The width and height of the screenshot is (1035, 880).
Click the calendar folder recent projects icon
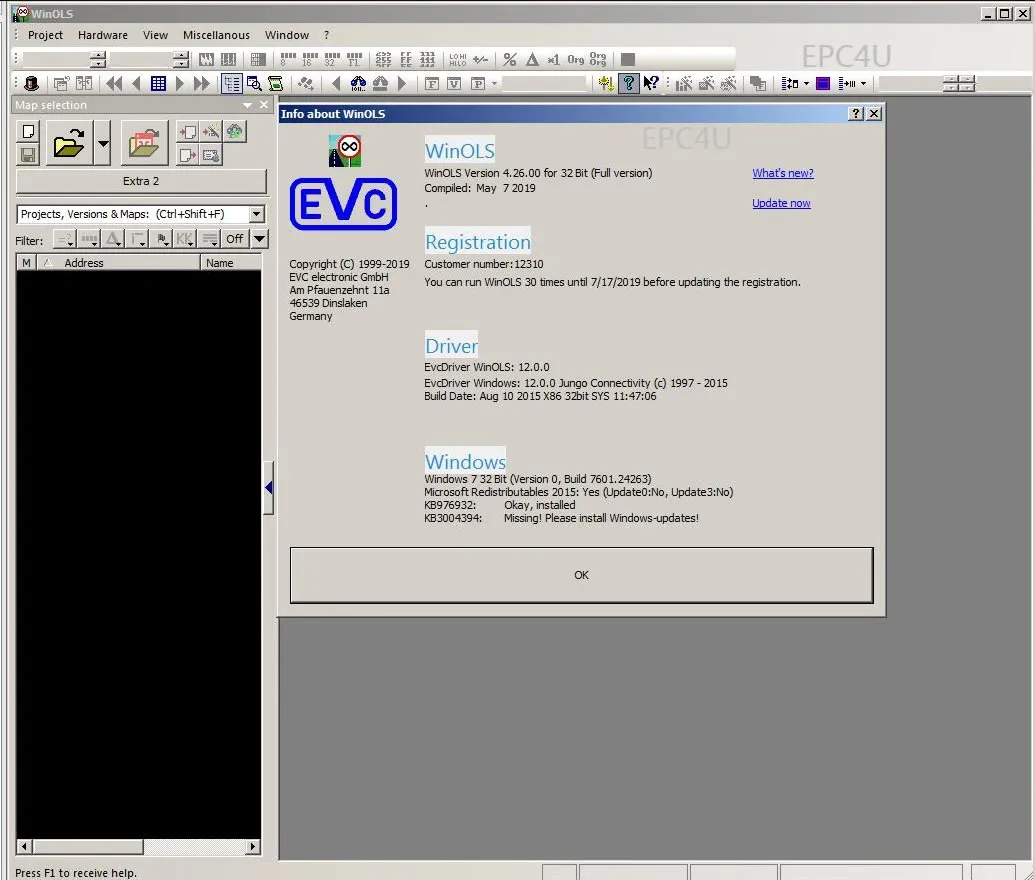145,143
